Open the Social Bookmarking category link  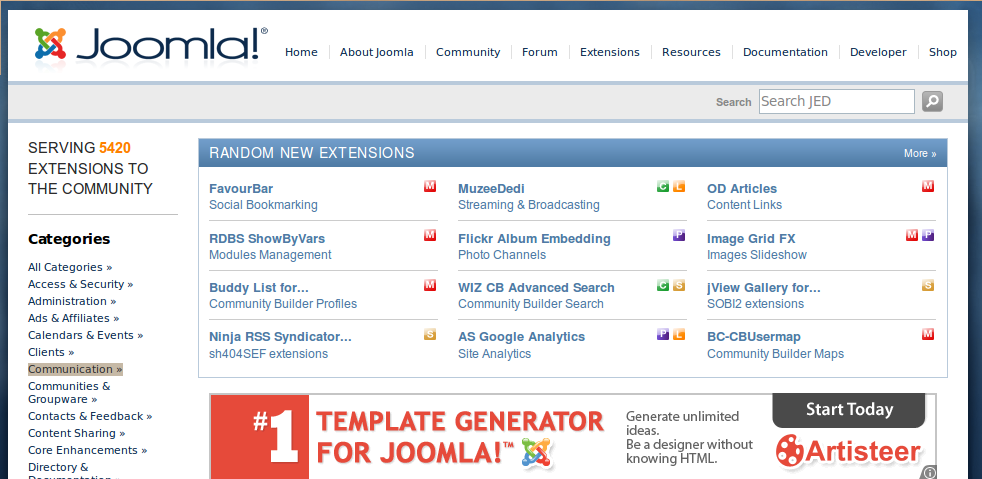coord(263,205)
